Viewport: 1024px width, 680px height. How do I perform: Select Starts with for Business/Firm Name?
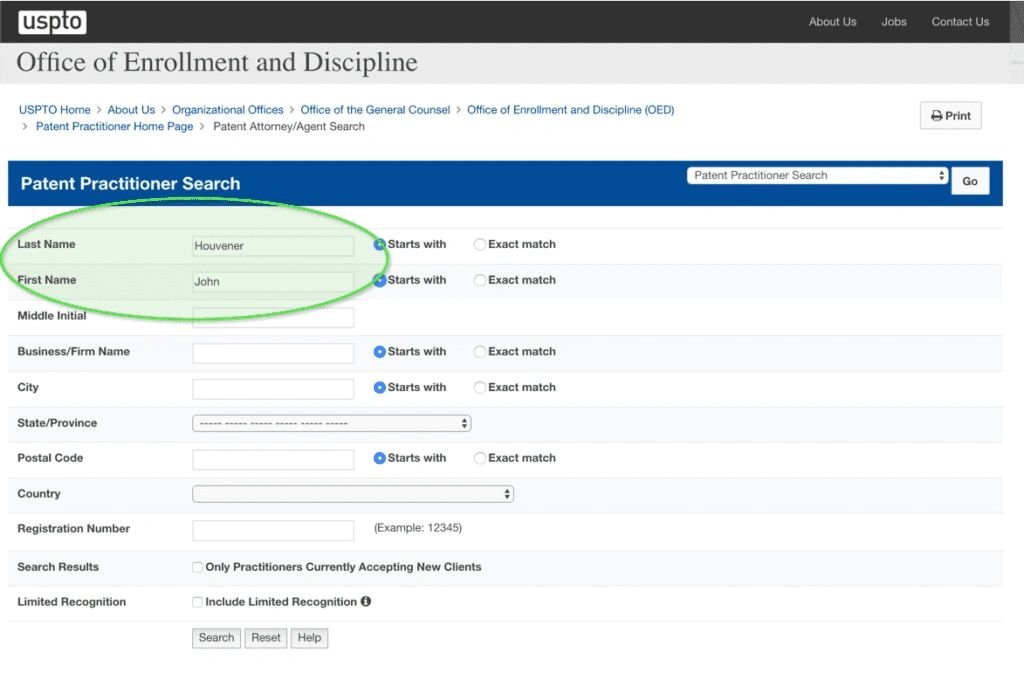coord(379,351)
